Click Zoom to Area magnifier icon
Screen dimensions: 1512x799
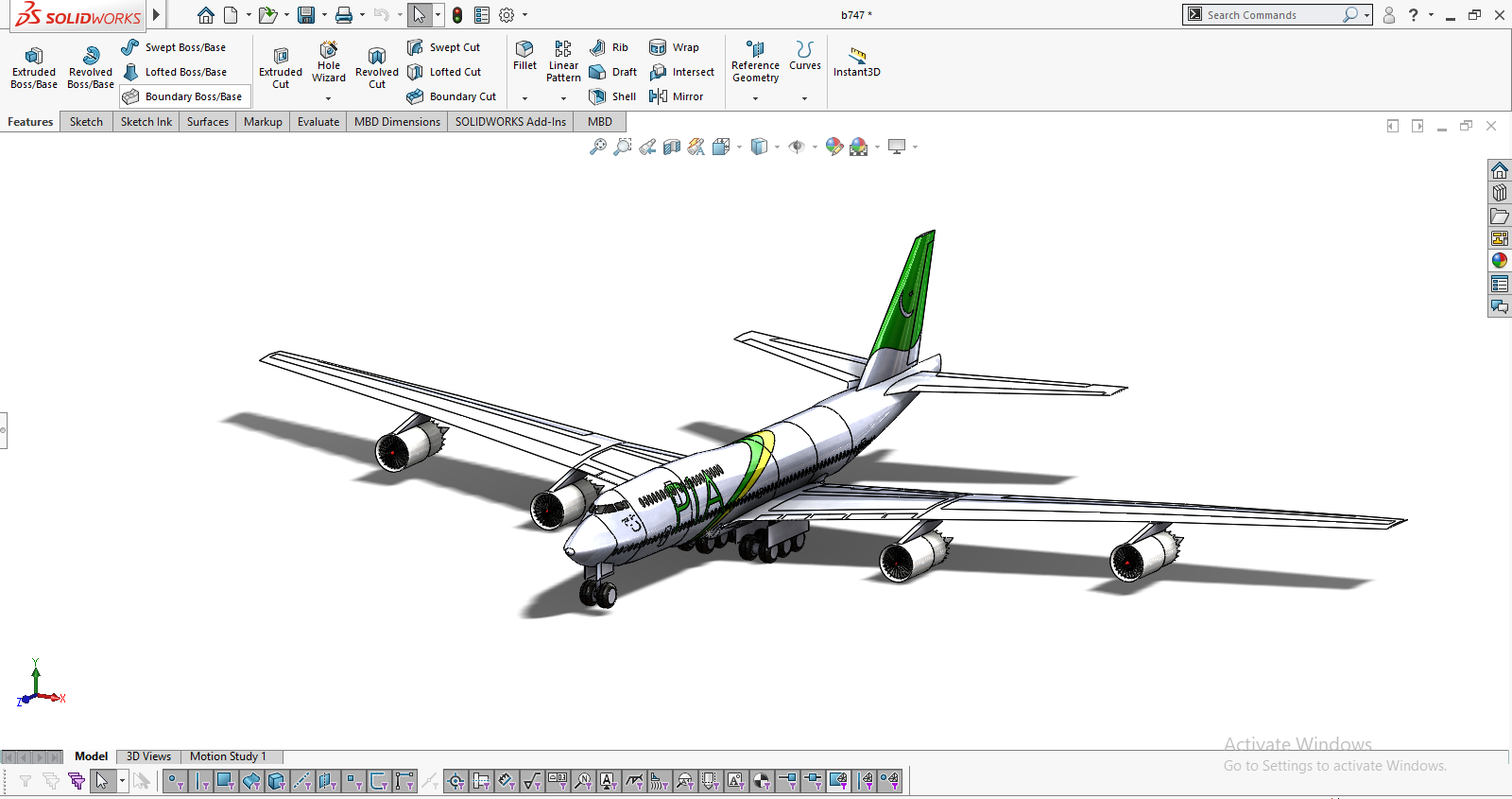(623, 147)
